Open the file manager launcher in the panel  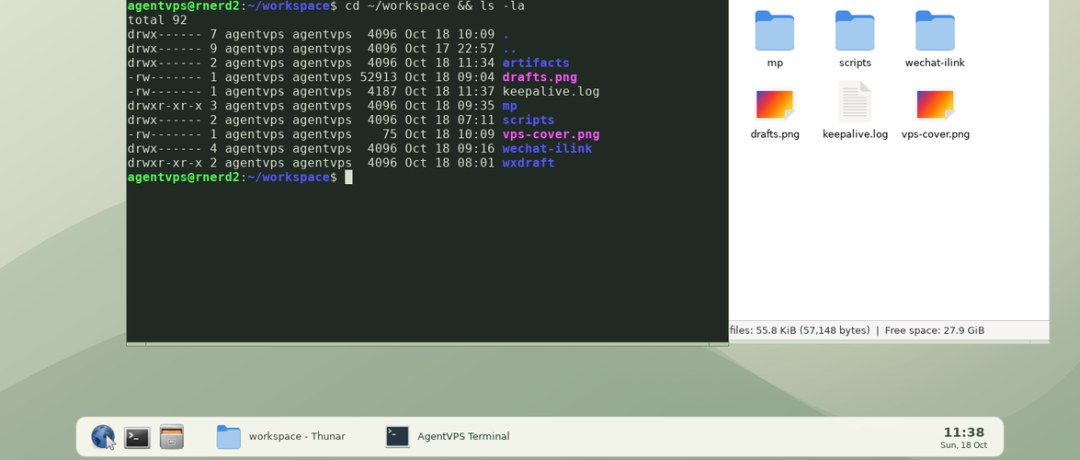coord(172,437)
